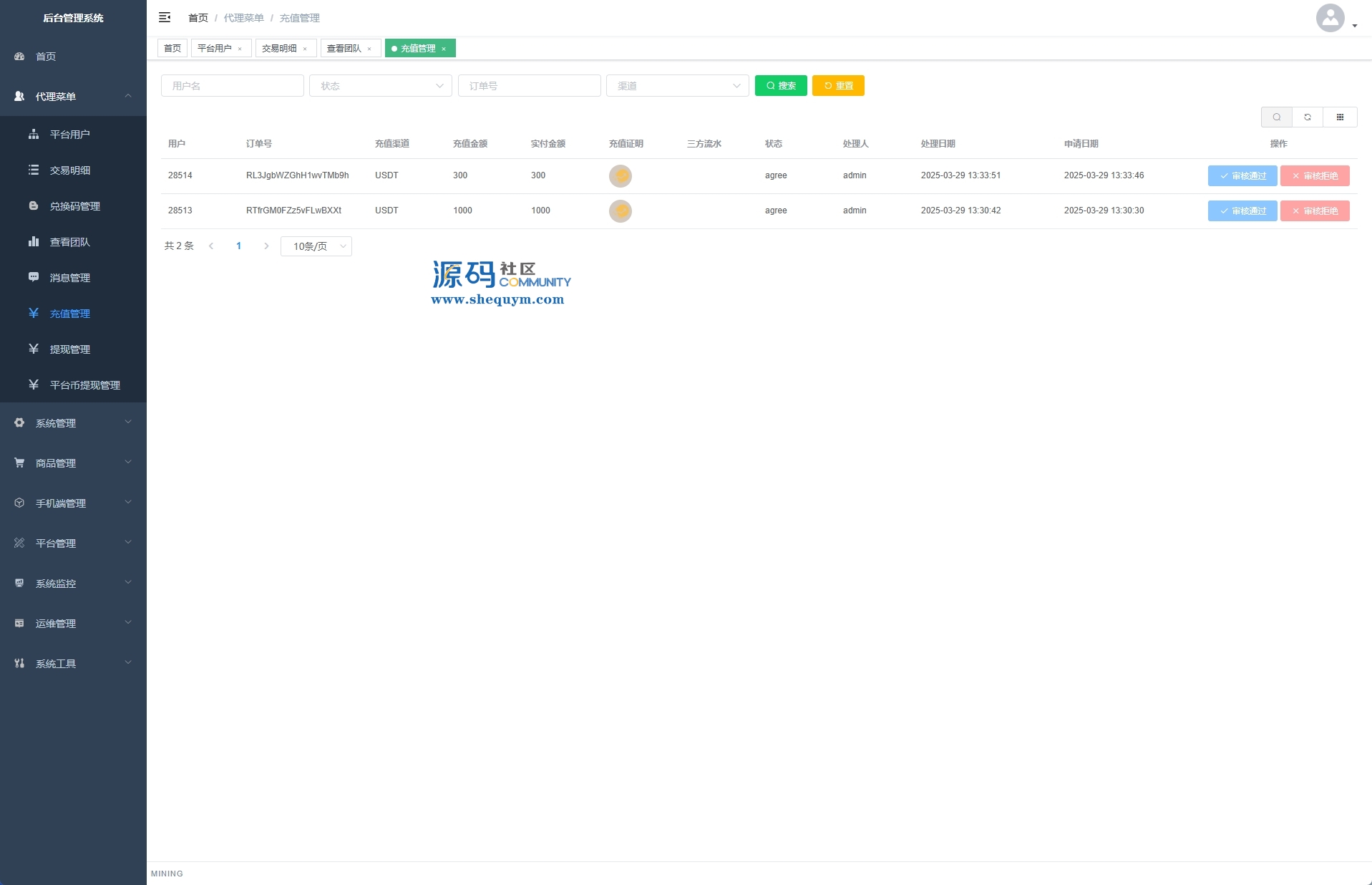Reject order 28514 with 审核拒绝
Viewport: 1372px width, 885px height.
coord(1314,176)
